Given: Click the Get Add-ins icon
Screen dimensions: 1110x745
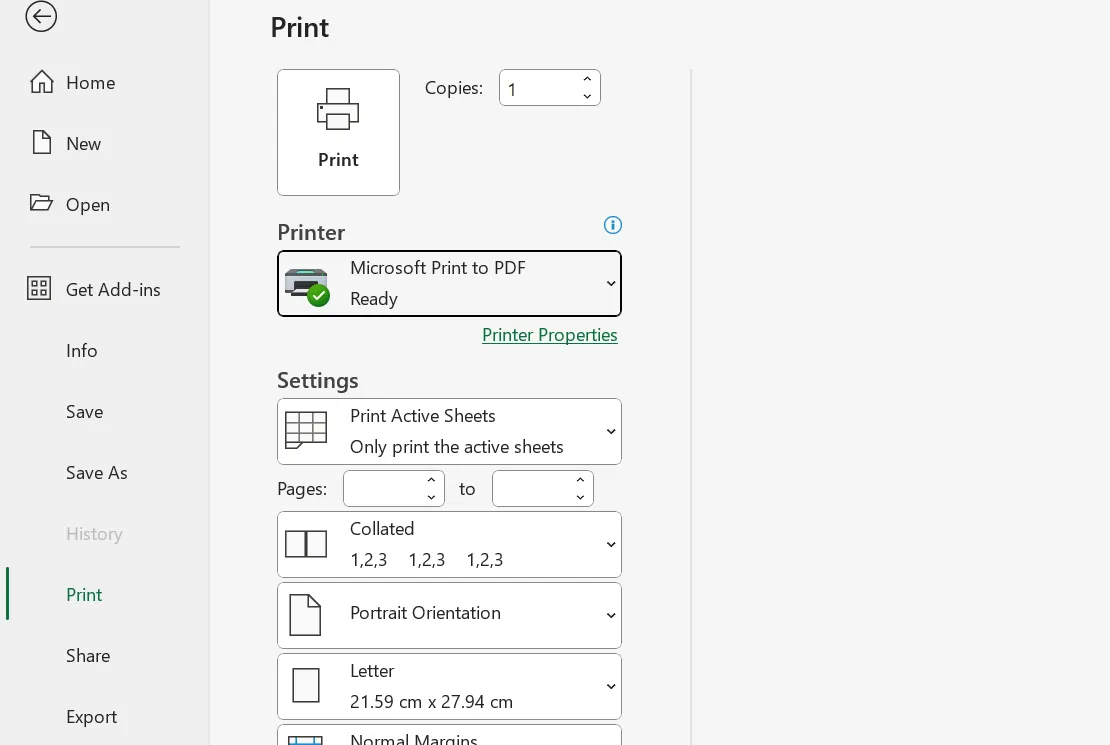Looking at the screenshot, I should (39, 288).
